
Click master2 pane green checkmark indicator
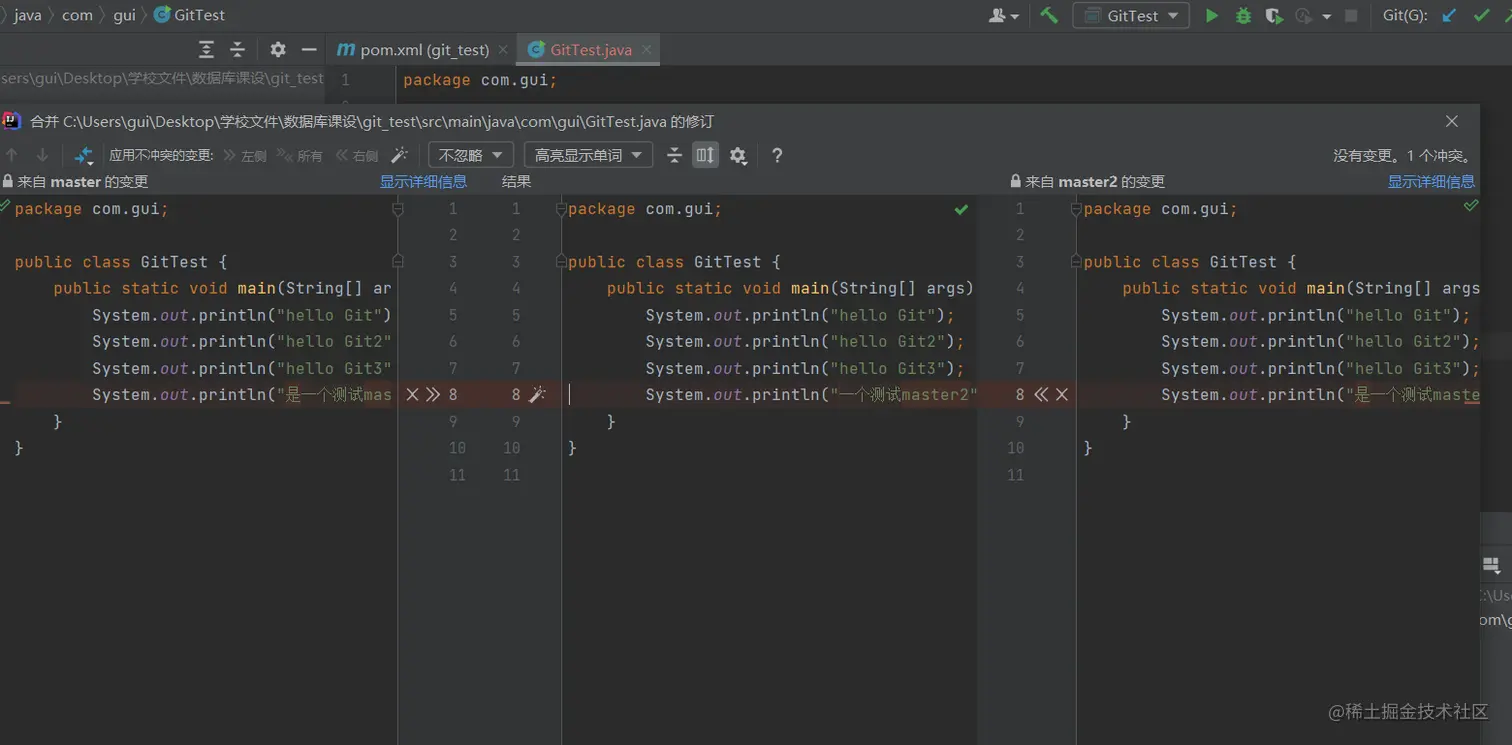1470,206
